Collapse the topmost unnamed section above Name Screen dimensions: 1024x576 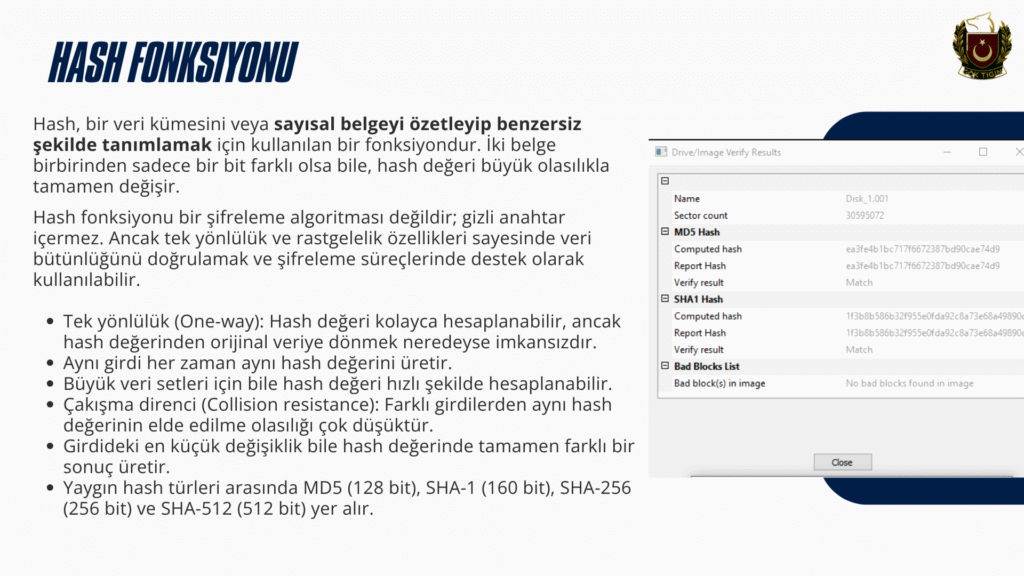(x=664, y=181)
